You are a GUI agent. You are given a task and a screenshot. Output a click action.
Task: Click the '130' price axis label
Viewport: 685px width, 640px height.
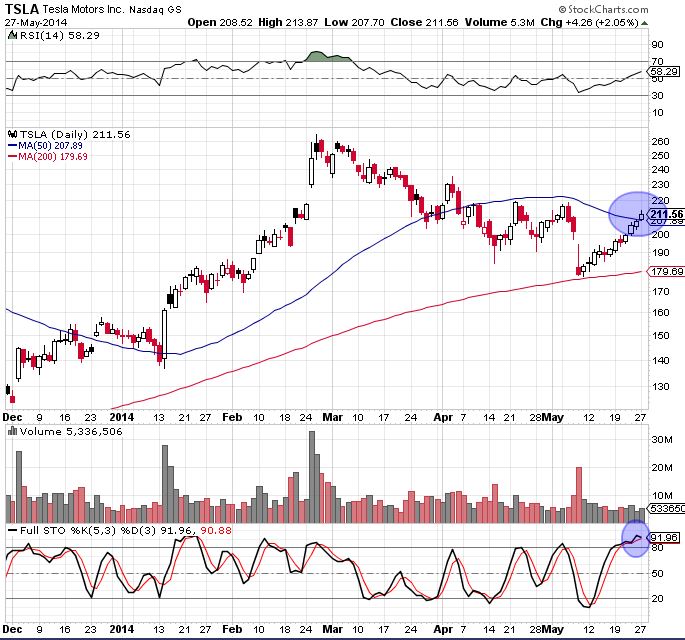tap(660, 387)
